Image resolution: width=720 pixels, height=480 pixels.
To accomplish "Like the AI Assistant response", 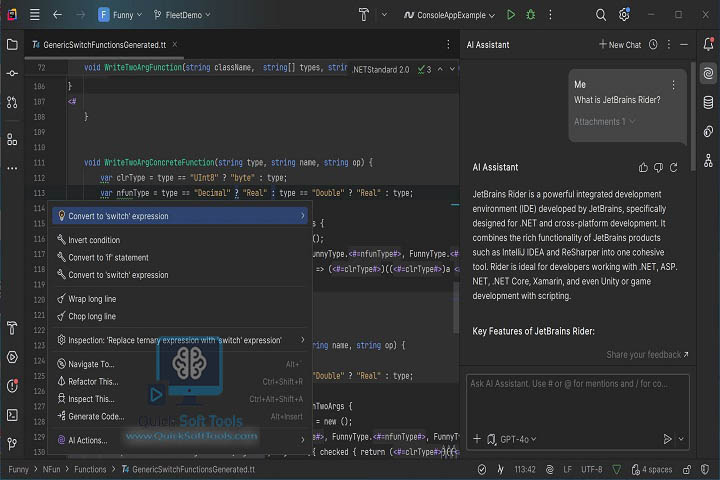I will tap(643, 168).
